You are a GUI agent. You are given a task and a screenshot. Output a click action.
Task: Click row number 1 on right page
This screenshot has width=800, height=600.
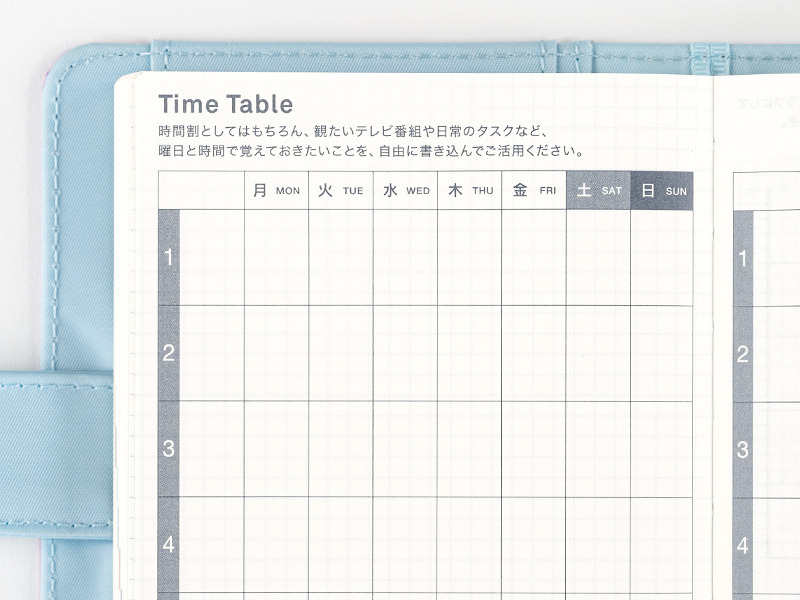pos(743,259)
